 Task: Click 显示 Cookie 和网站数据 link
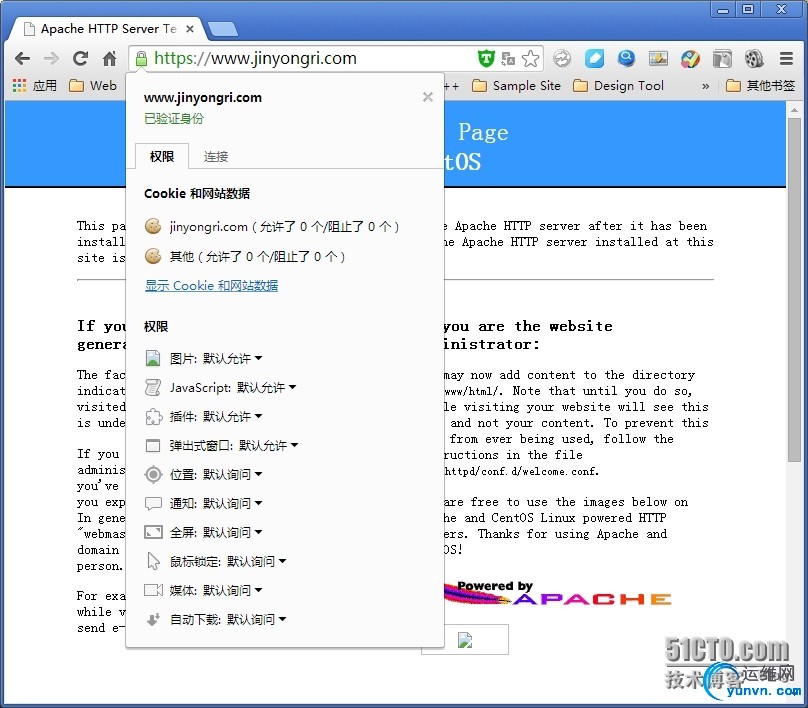tap(211, 285)
